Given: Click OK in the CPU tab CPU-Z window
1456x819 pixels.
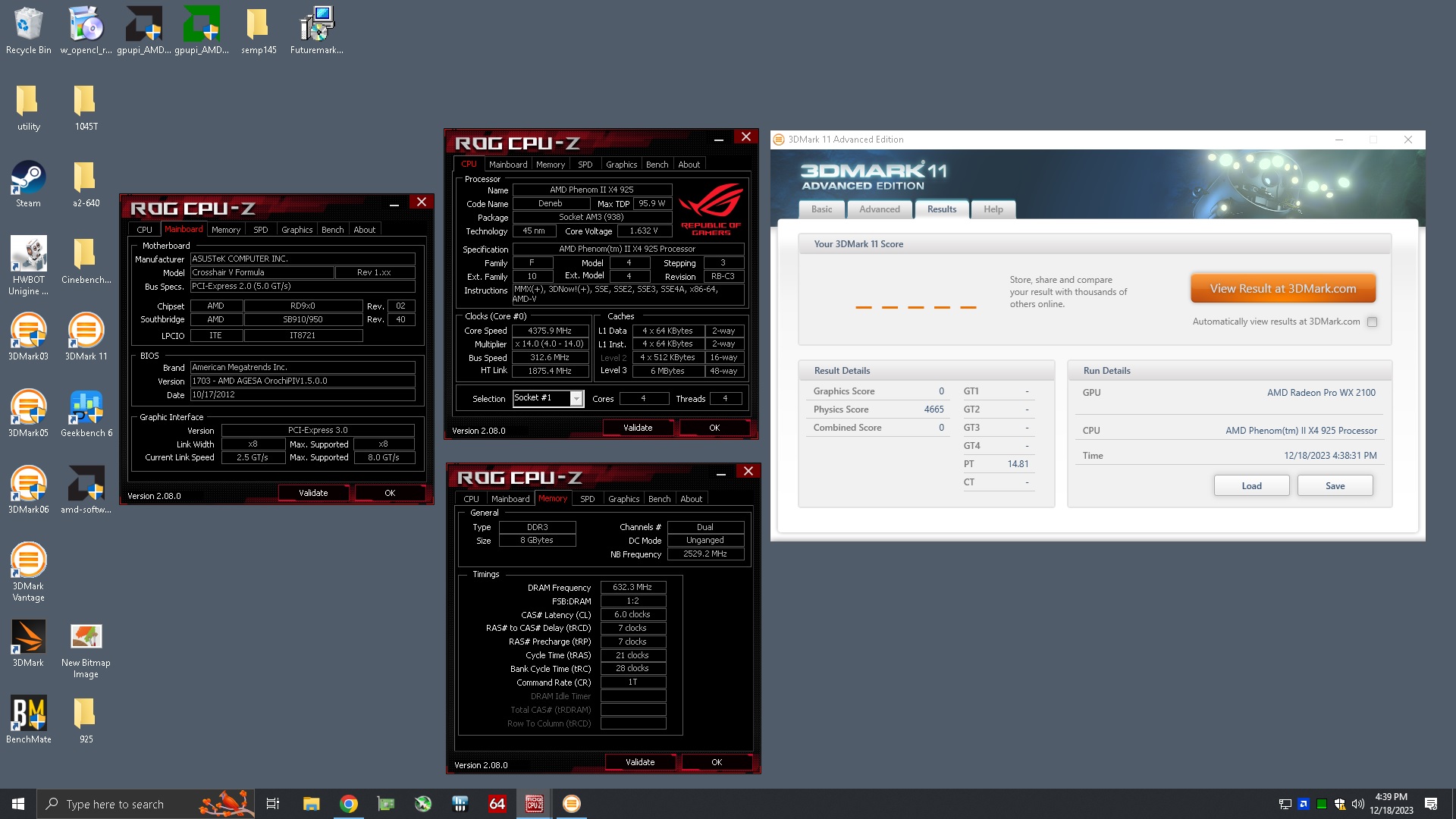Looking at the screenshot, I should pyautogui.click(x=714, y=428).
